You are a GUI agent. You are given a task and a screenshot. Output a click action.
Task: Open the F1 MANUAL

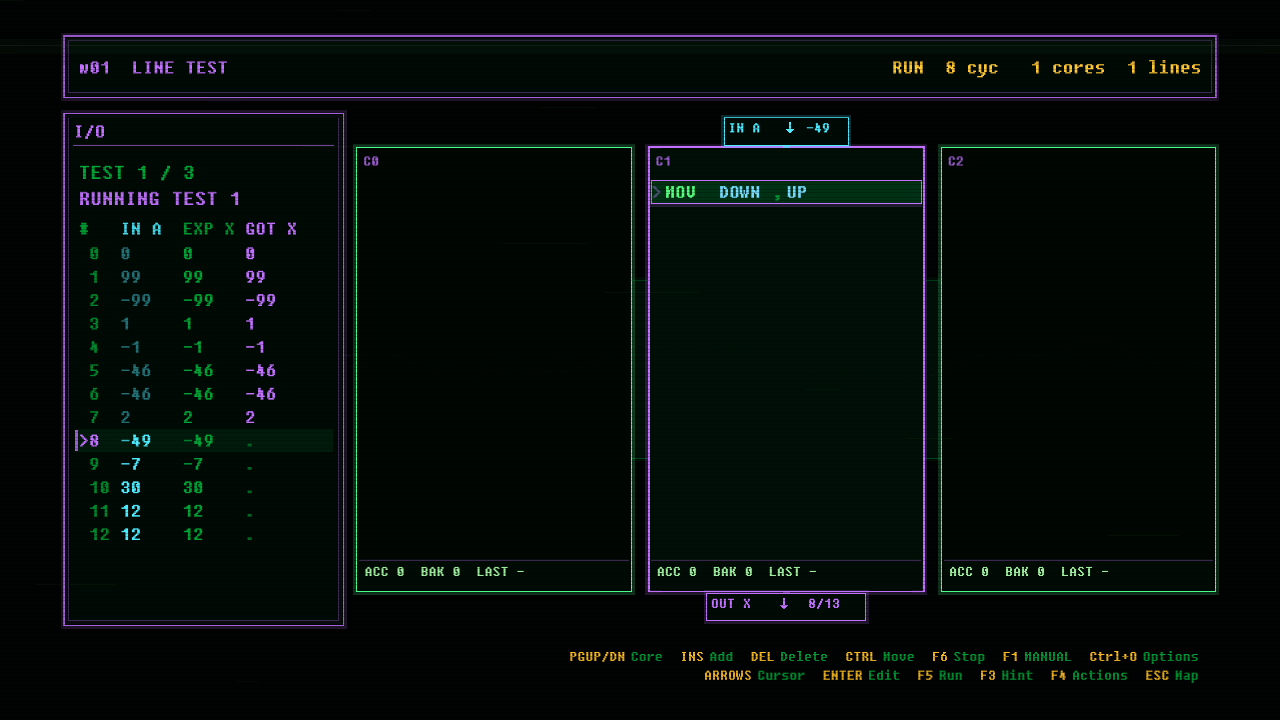(1036, 657)
